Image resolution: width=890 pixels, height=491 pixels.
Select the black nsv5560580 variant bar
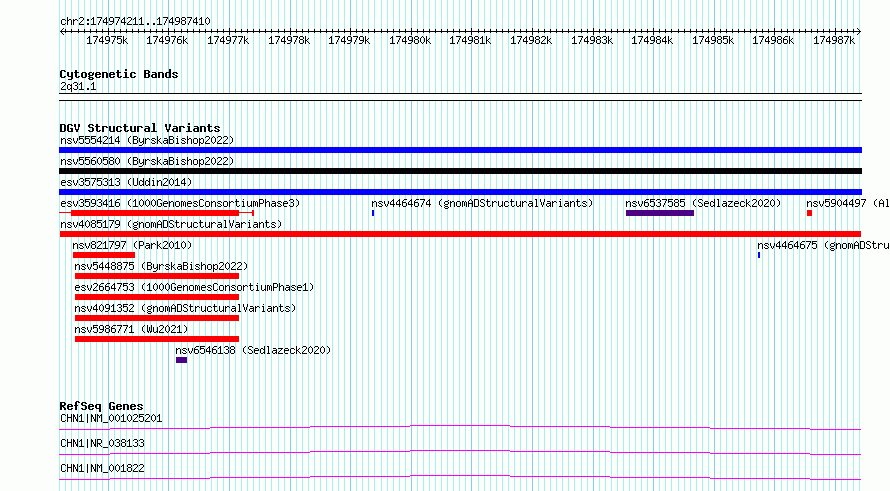(x=460, y=171)
